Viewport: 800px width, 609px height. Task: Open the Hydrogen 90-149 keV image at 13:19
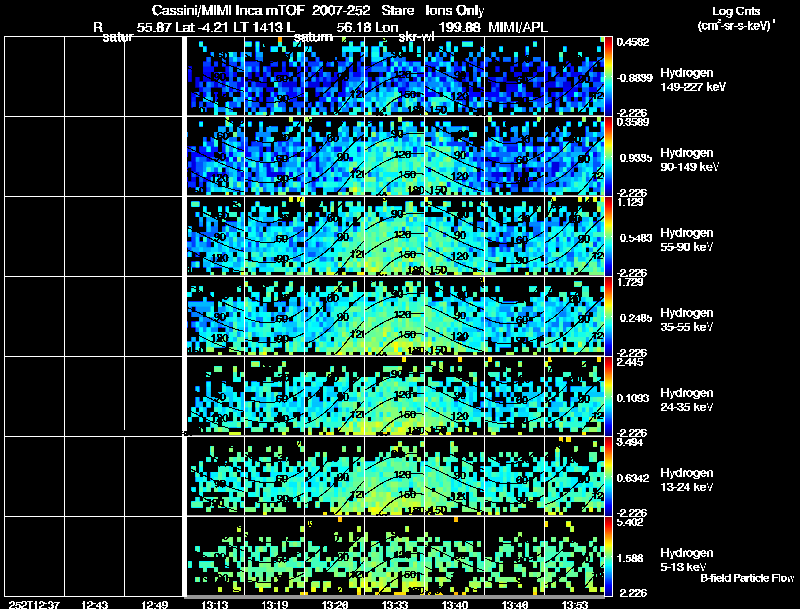[275, 157]
